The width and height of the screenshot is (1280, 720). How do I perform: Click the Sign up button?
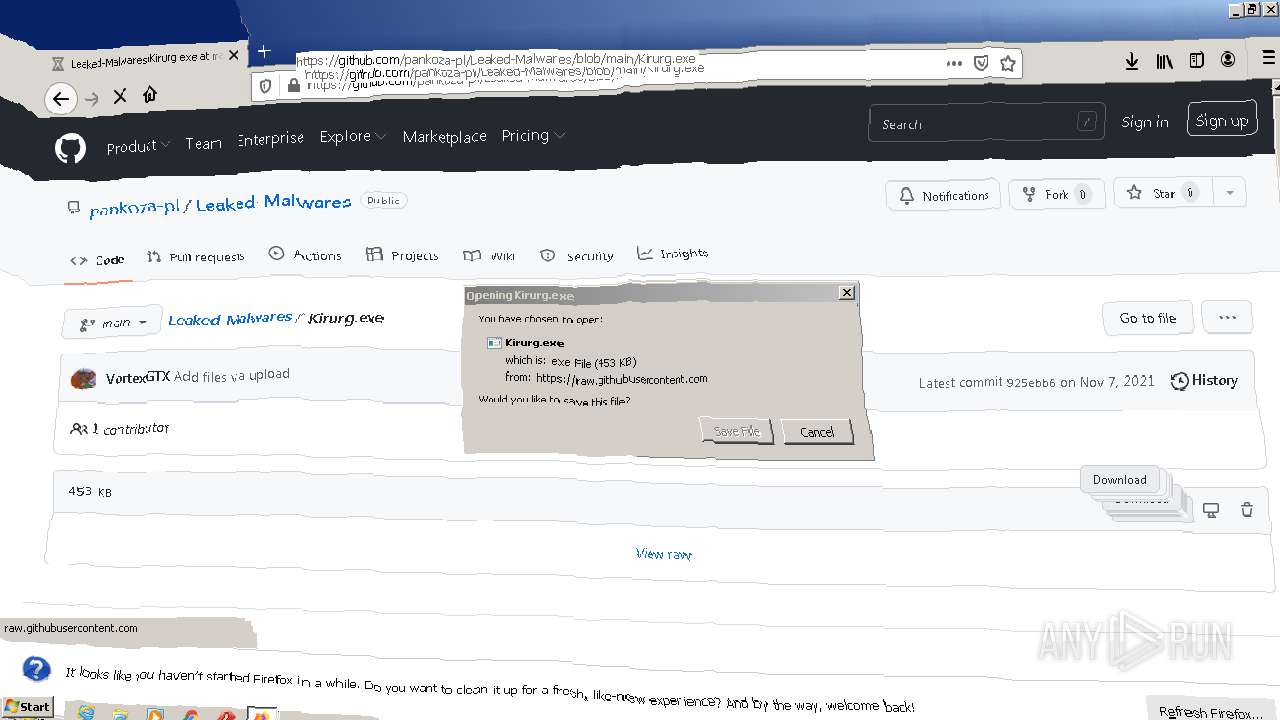click(1222, 120)
